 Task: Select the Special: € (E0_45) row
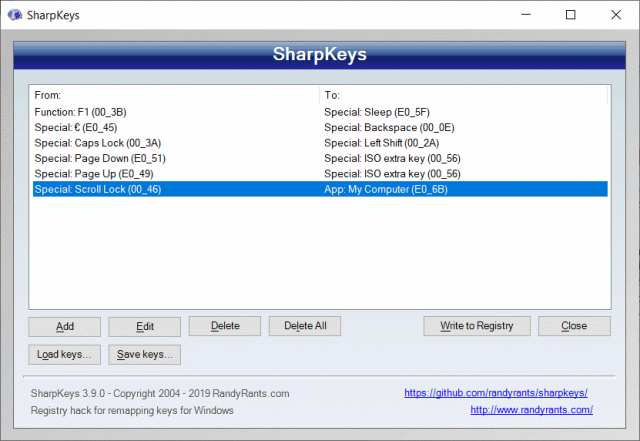[x=320, y=127]
